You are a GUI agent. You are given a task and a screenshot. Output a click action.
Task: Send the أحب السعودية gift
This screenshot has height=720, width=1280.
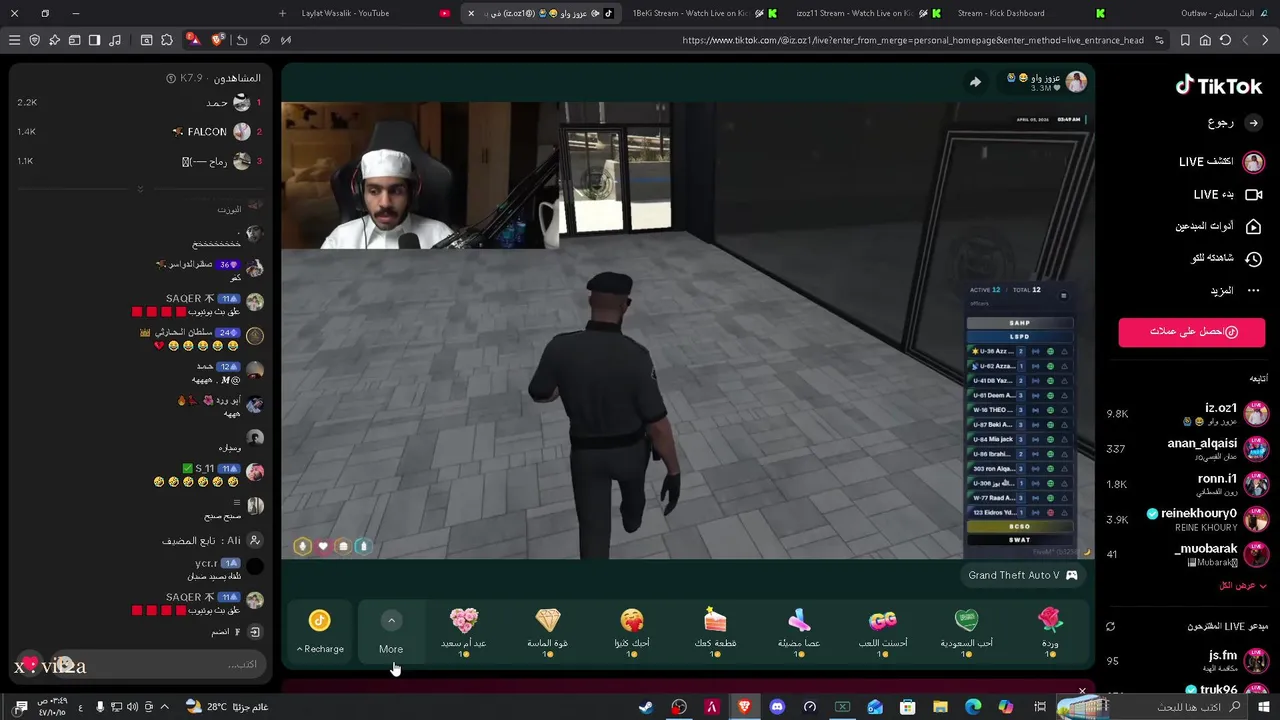(x=966, y=631)
